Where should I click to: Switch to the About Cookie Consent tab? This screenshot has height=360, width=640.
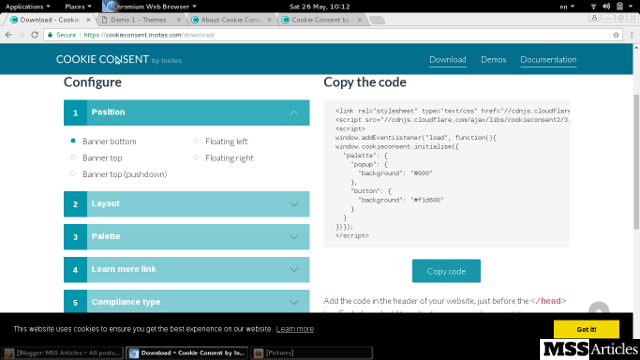230,20
